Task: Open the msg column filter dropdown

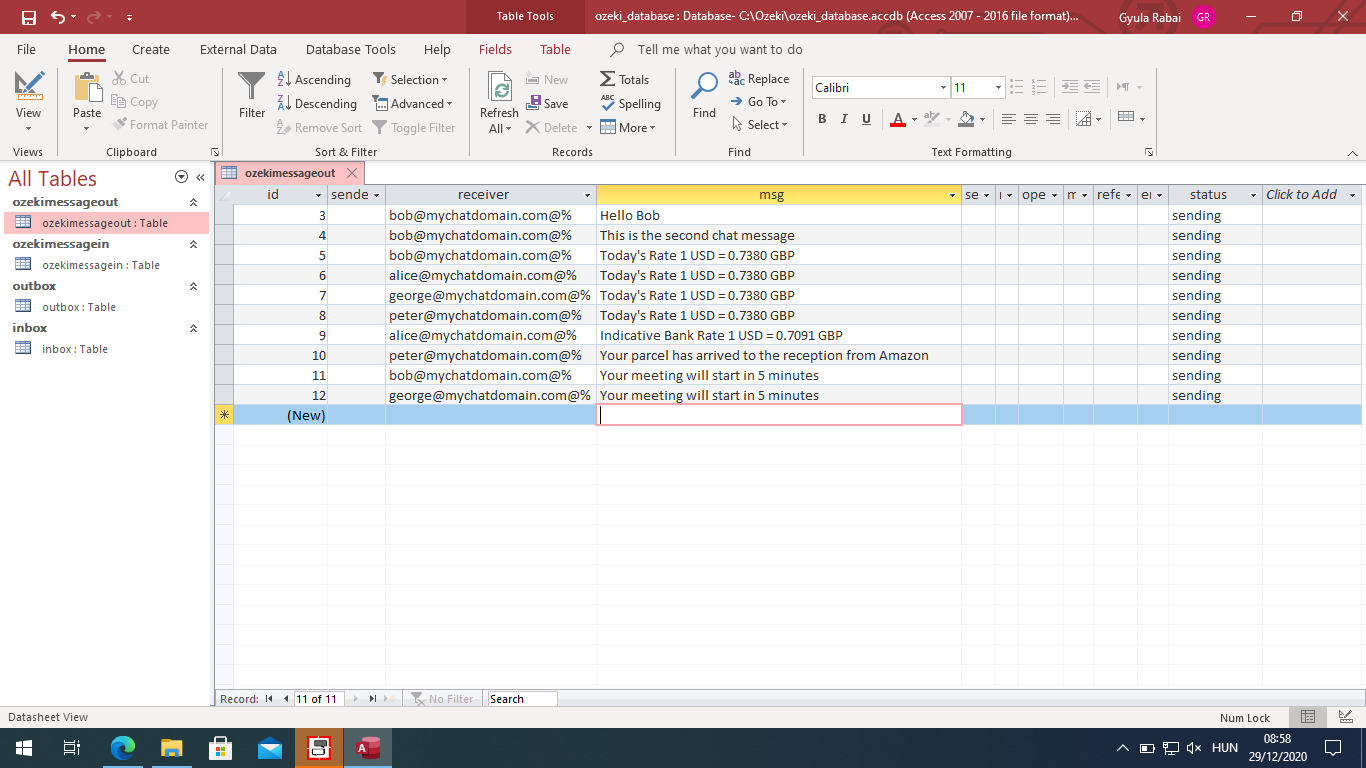Action: click(x=951, y=194)
